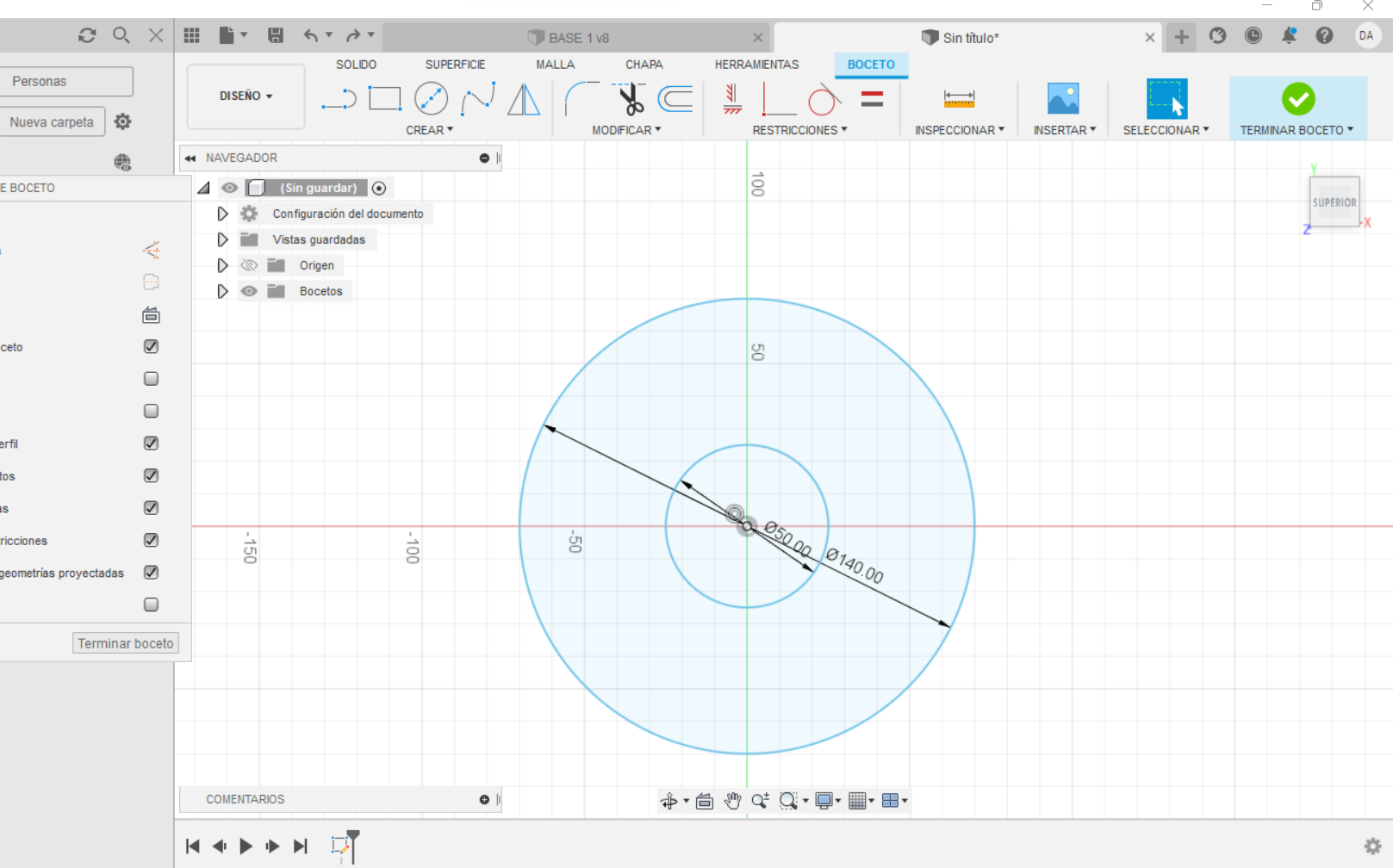Screen dimensions: 1393x868
Task: Open a new design tab with plus
Action: point(1181,37)
